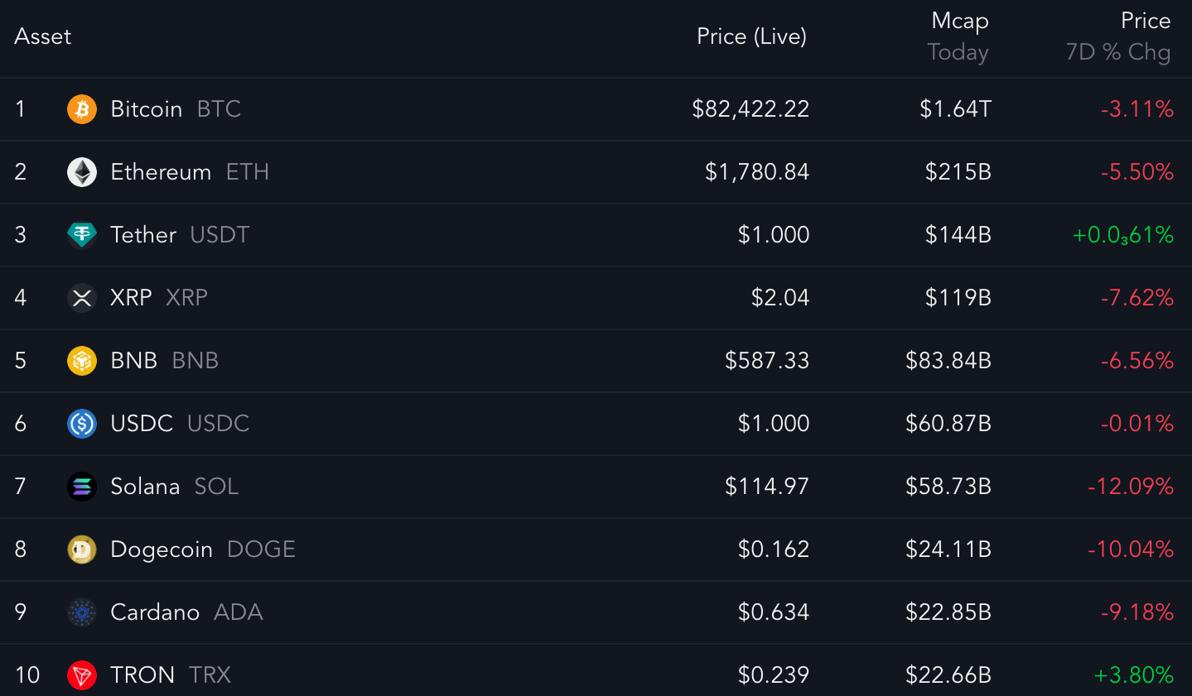Image resolution: width=1192 pixels, height=696 pixels.
Task: Open the Solana asset name link
Action: 145,487
